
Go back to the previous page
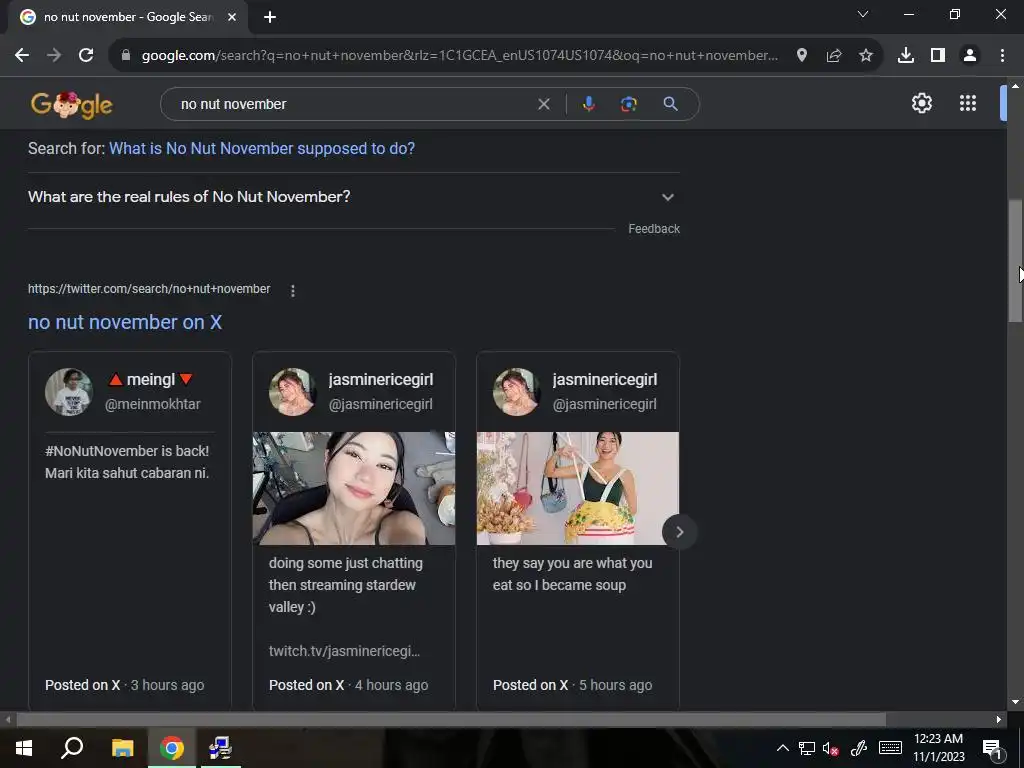click(x=22, y=56)
